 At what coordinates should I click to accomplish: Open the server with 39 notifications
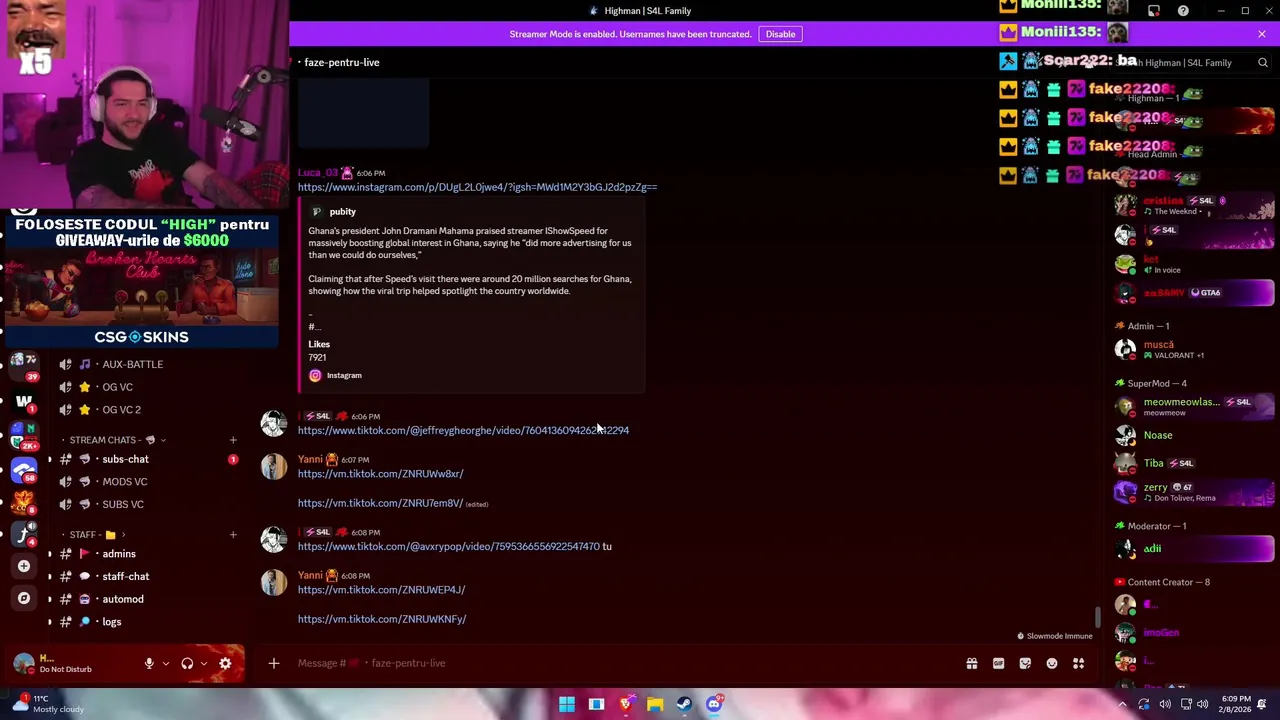click(24, 364)
